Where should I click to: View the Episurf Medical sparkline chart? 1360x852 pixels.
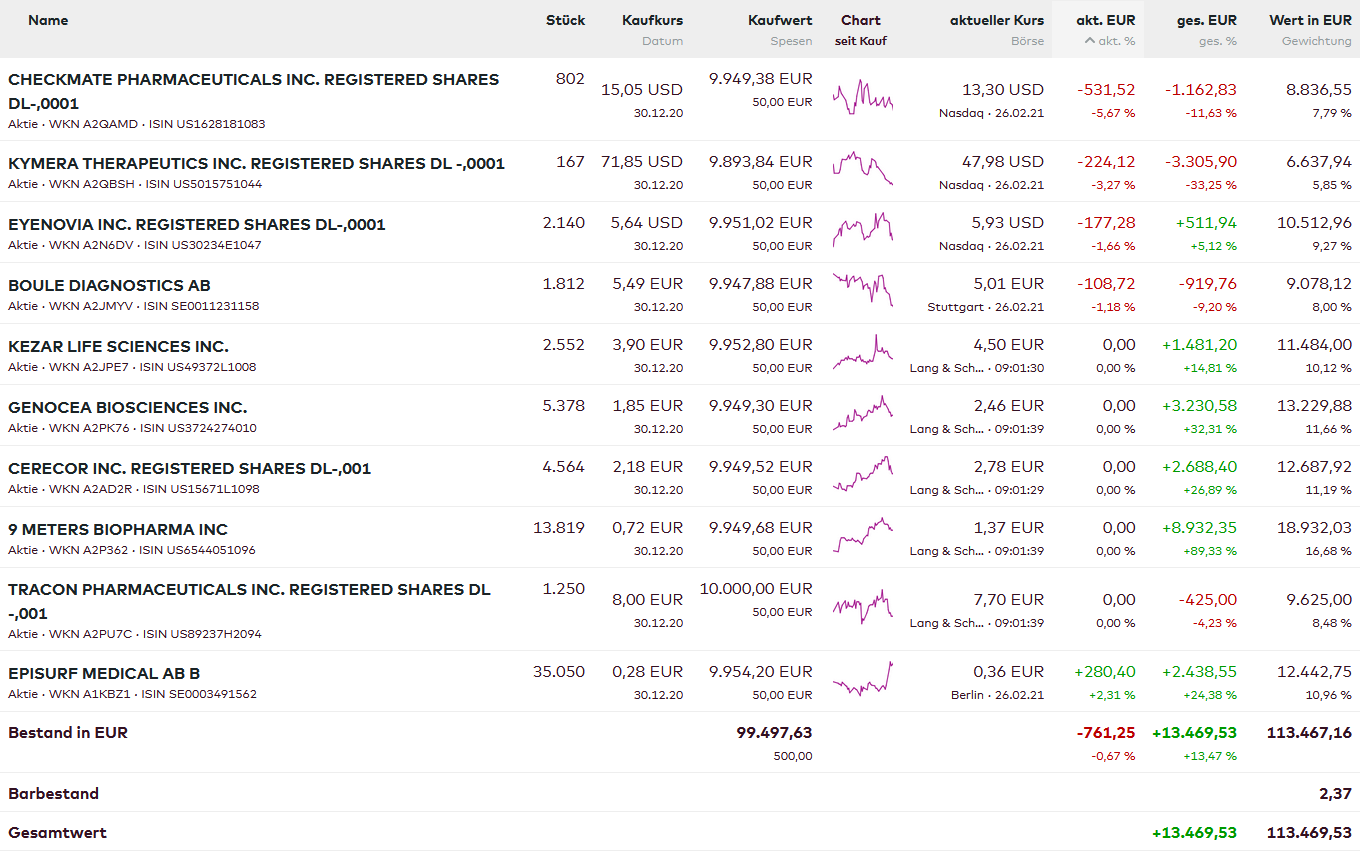tap(862, 679)
